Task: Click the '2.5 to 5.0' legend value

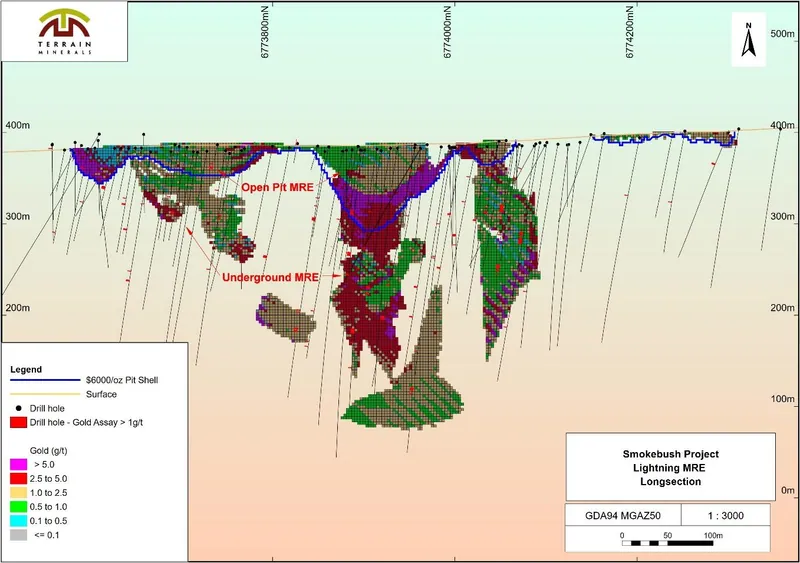Action: pyautogui.click(x=48, y=479)
